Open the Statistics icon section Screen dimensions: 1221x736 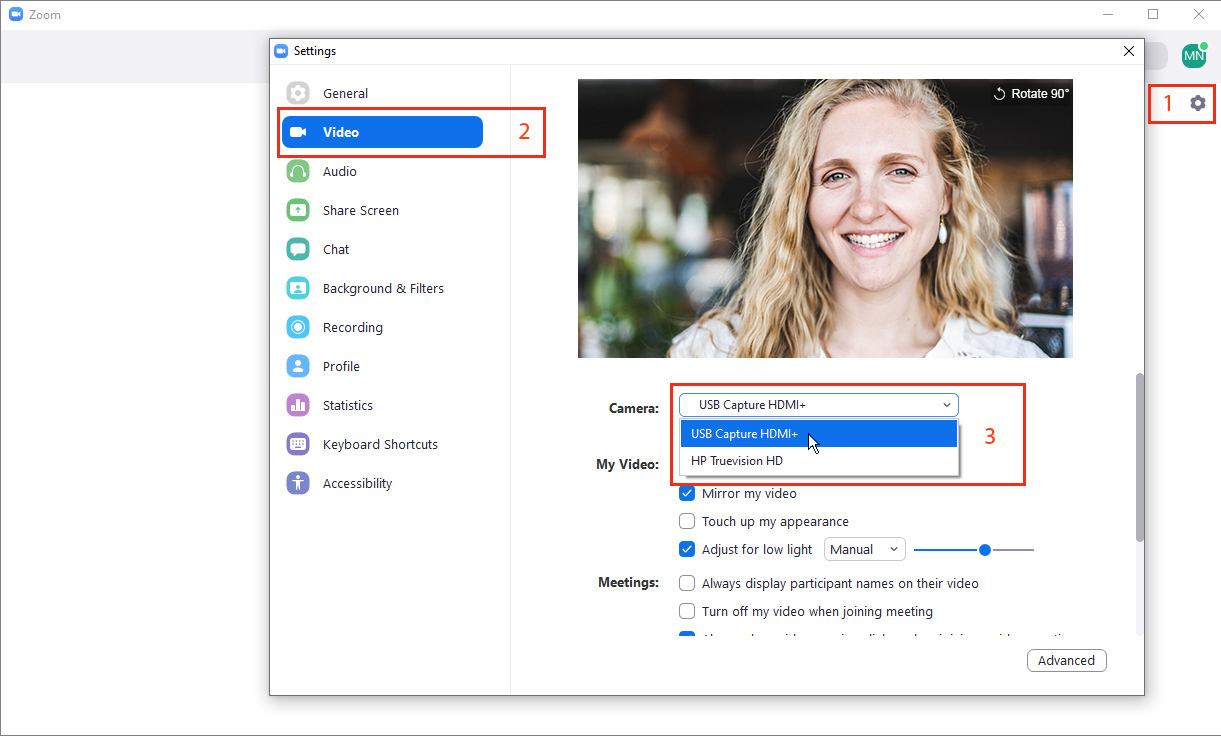298,405
